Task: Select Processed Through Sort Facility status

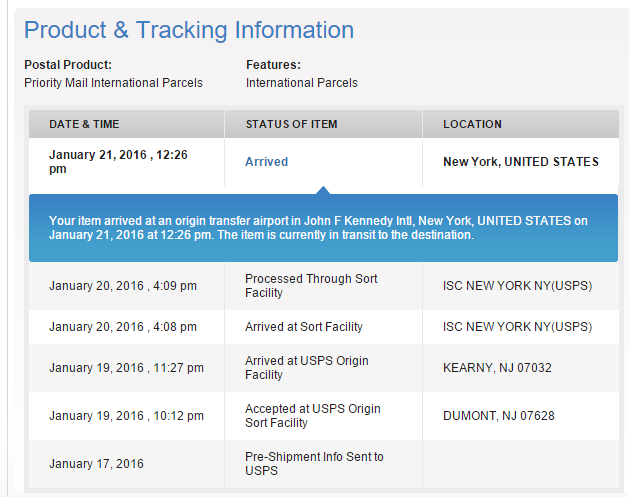Action: tap(311, 286)
